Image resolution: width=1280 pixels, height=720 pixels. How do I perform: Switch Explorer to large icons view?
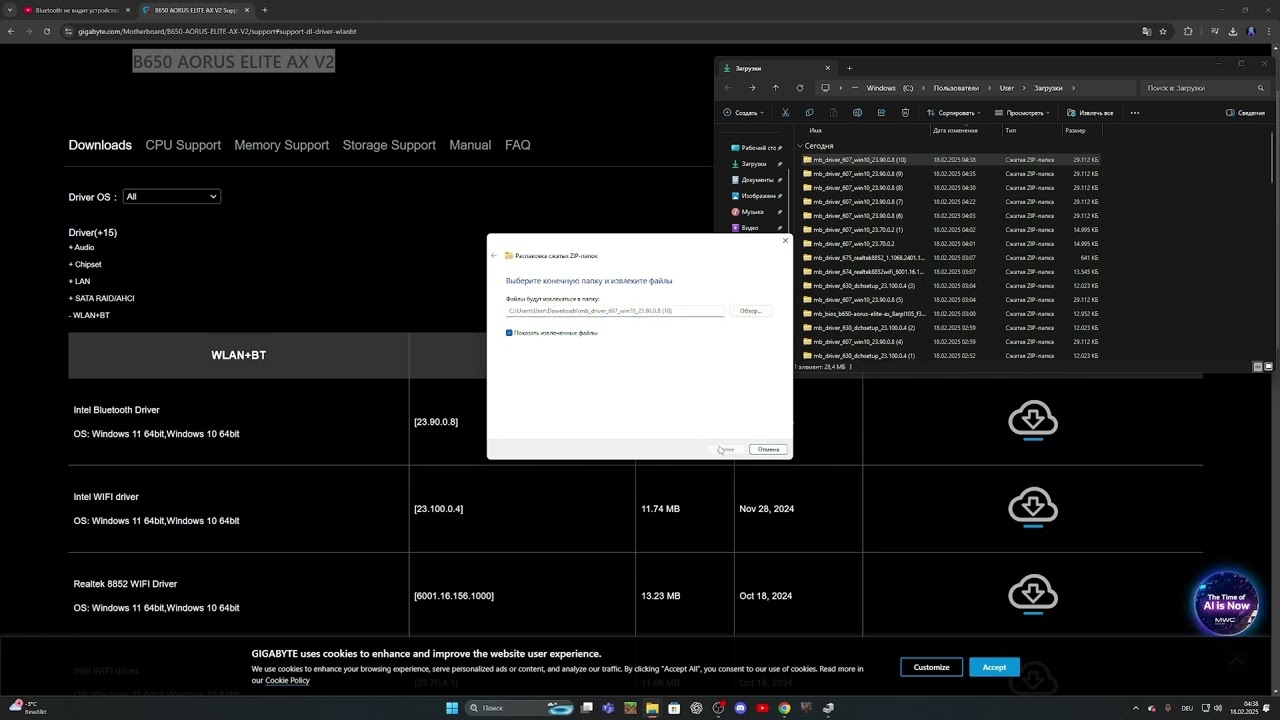click(x=1269, y=367)
